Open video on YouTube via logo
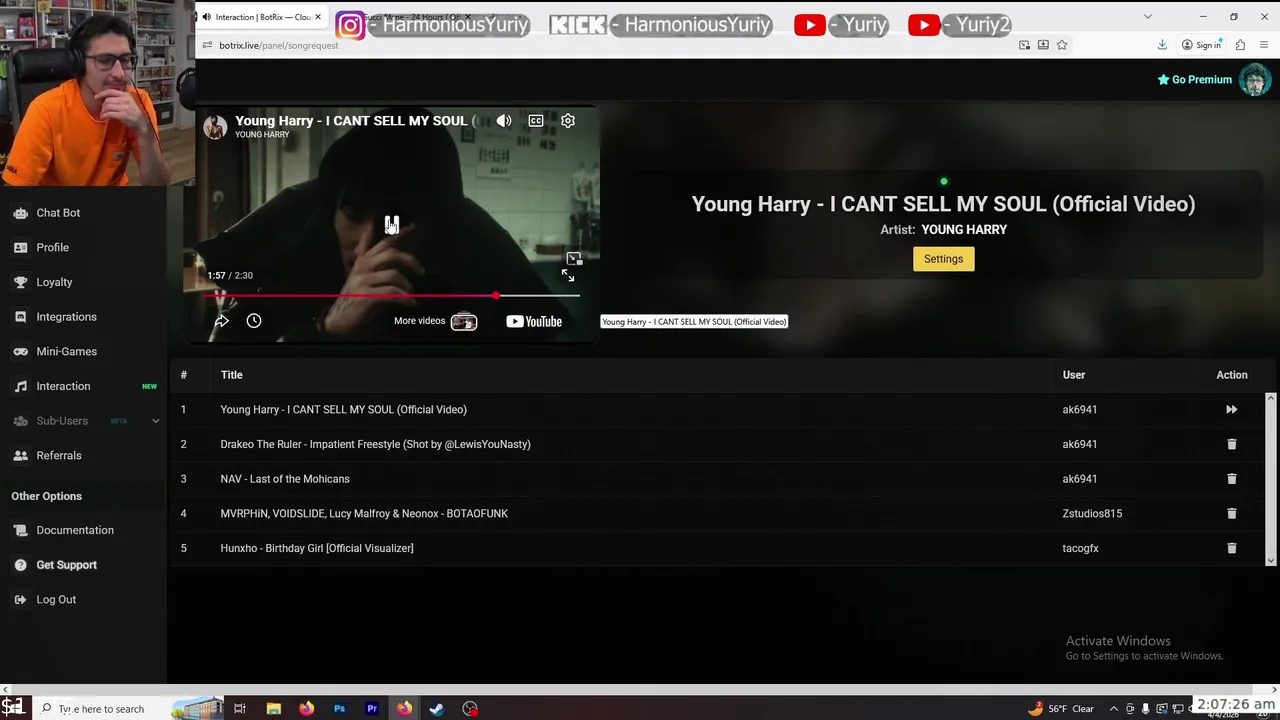This screenshot has height=720, width=1280. (534, 321)
